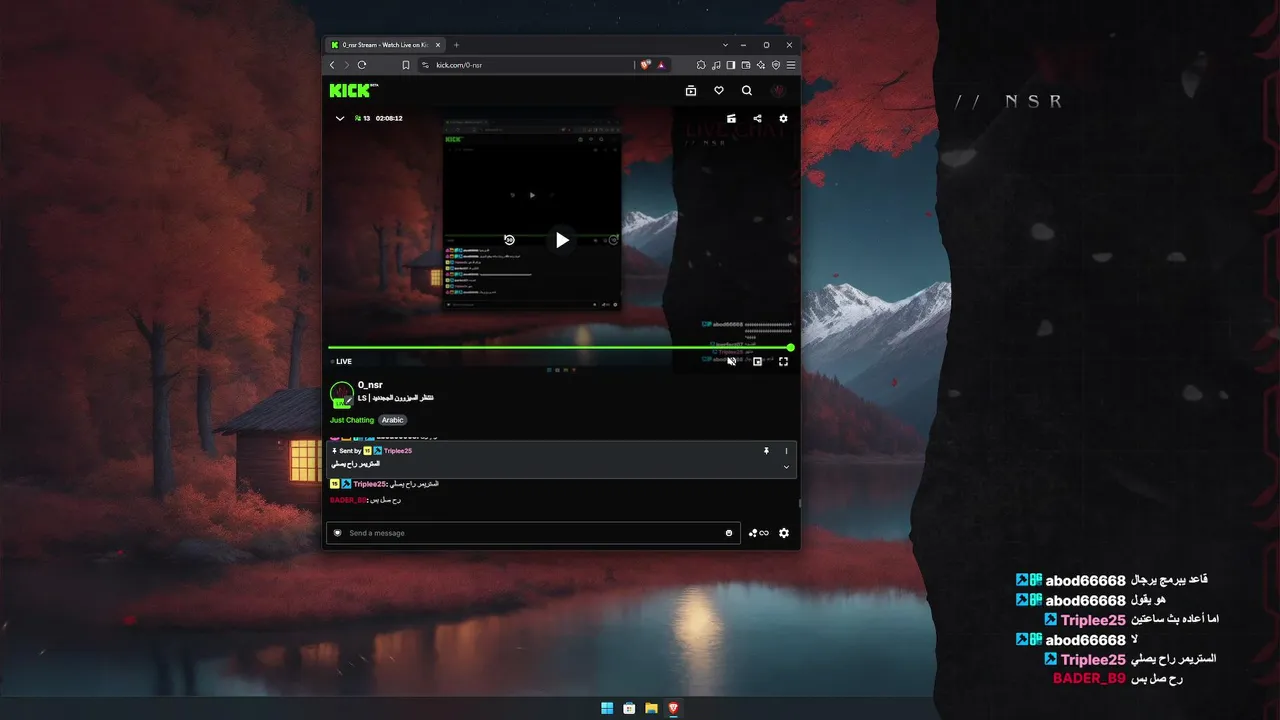The height and width of the screenshot is (720, 1280).
Task: Open the Microsoft Store taskbar icon
Action: click(629, 708)
